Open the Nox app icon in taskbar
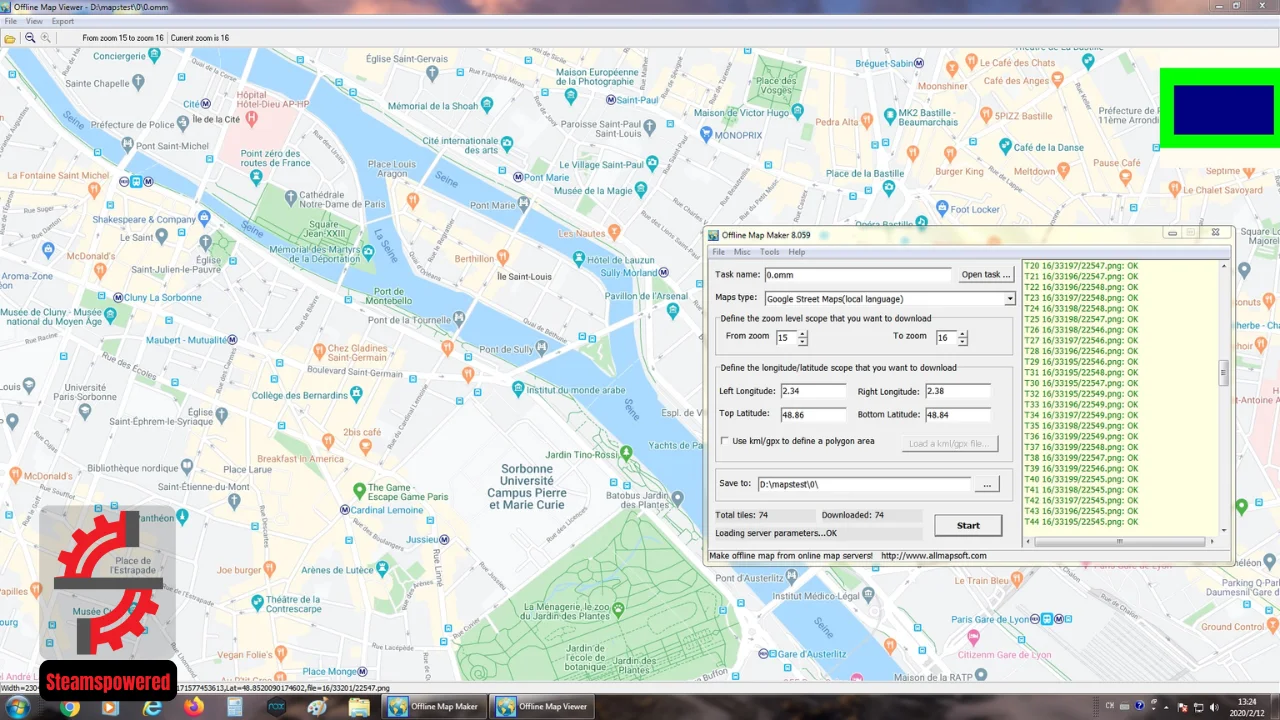Viewport: 1280px width, 720px height. pos(276,707)
